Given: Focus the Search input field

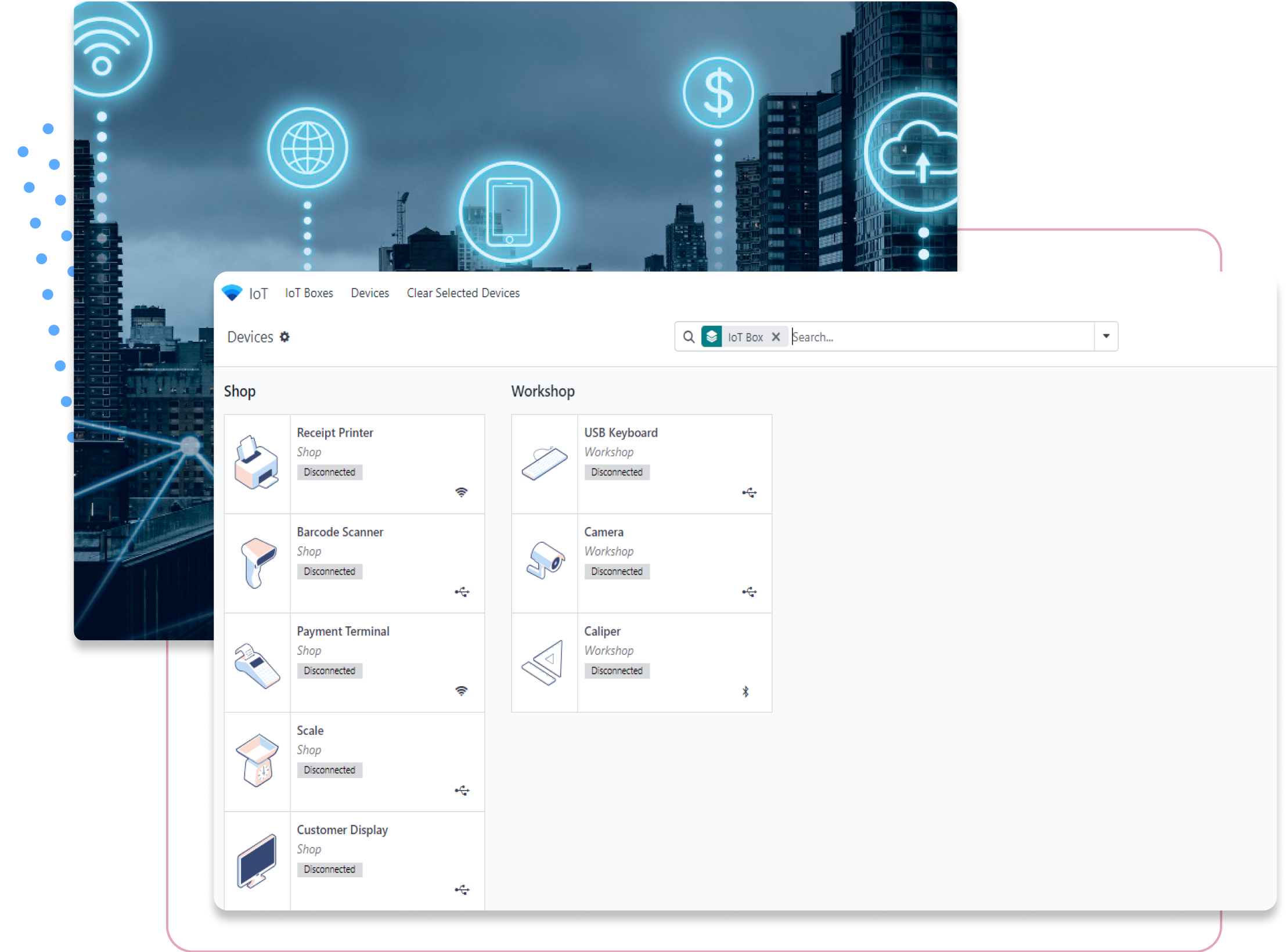Looking at the screenshot, I should coord(942,337).
